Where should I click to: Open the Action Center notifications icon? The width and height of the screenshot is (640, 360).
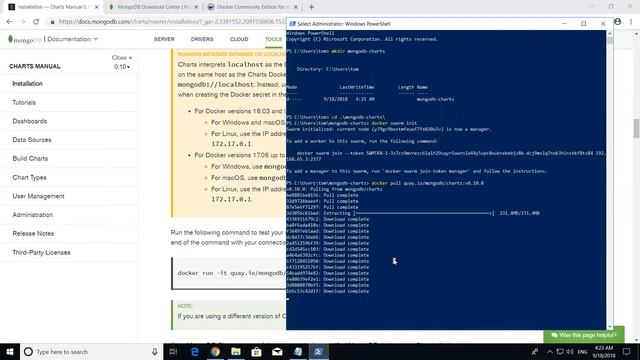626,351
